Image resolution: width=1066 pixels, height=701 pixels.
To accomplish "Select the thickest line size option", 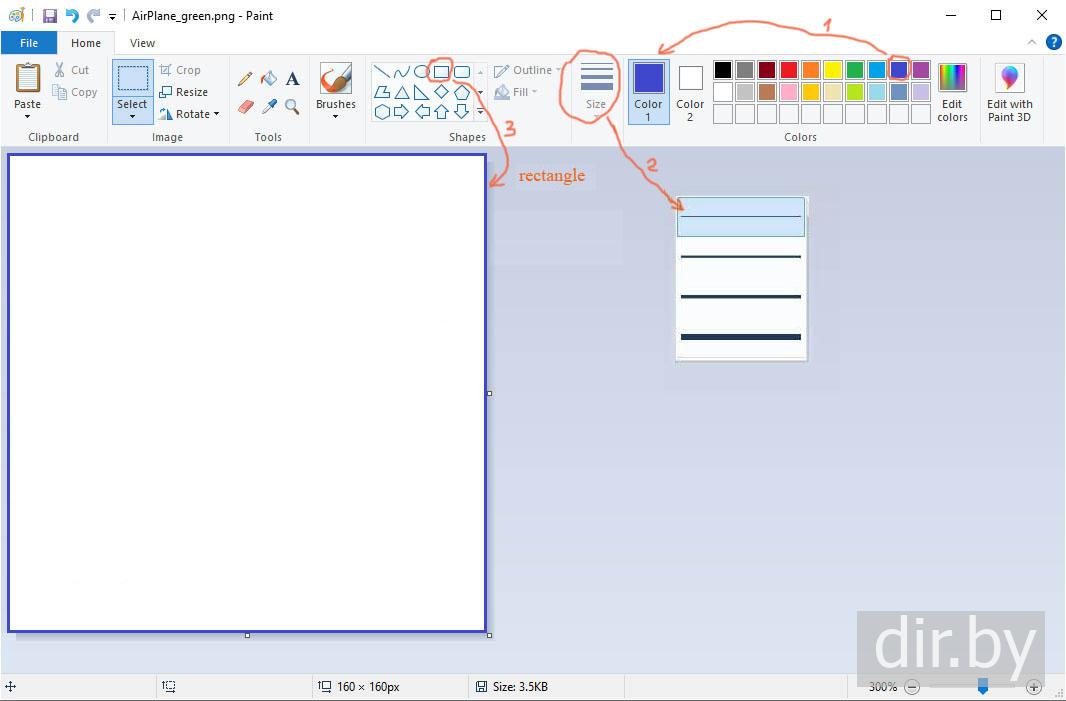I will pyautogui.click(x=741, y=337).
